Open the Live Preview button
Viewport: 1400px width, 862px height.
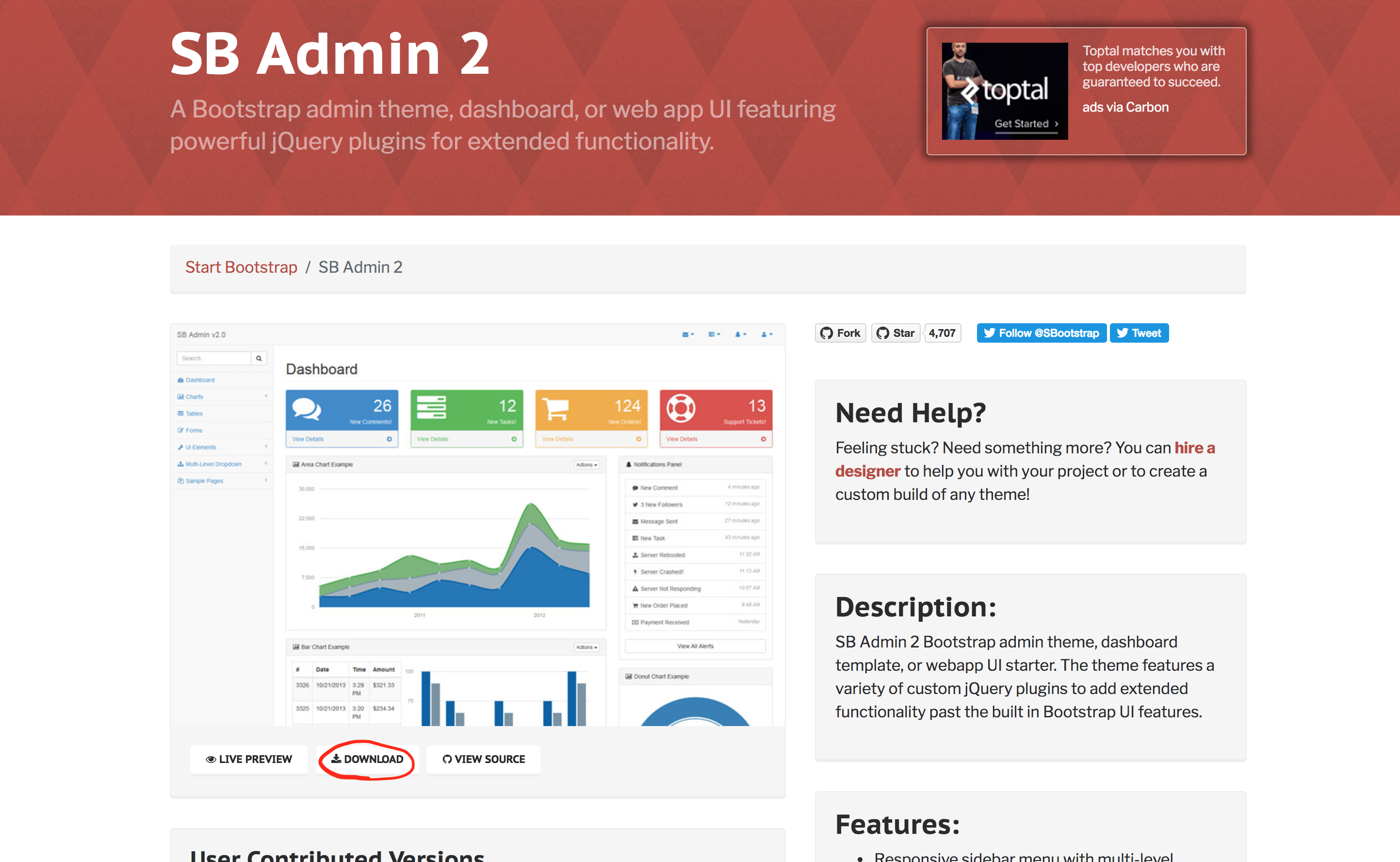(x=249, y=759)
